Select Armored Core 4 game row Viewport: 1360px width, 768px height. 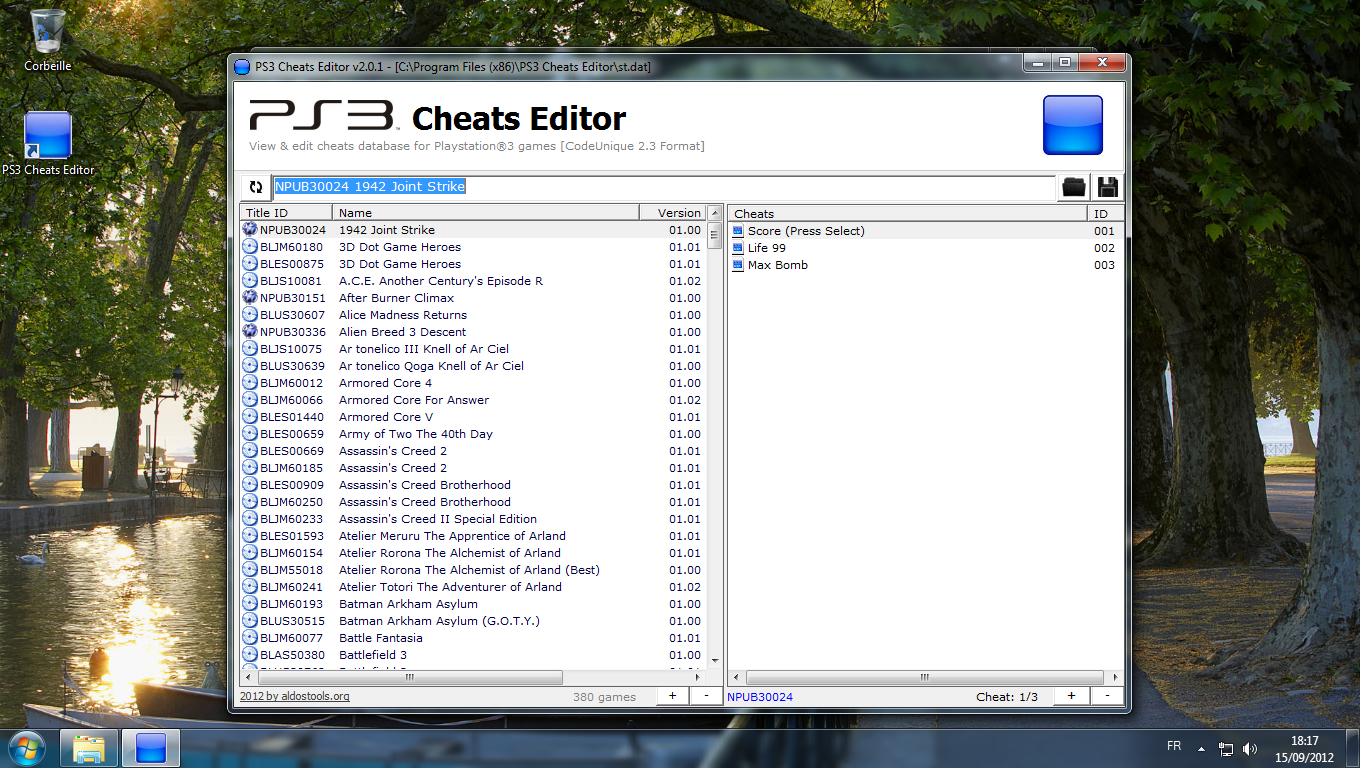coord(473,383)
